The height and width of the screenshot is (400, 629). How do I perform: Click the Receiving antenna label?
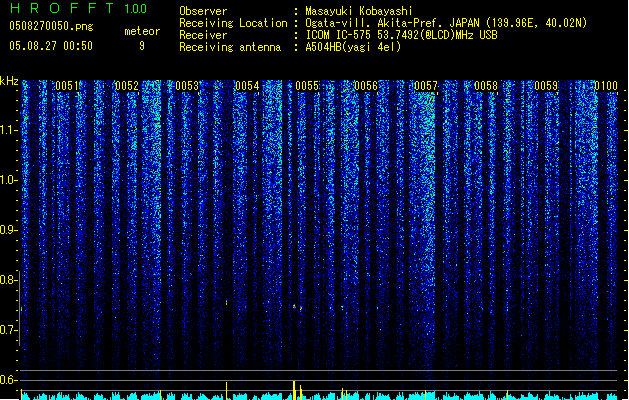click(x=230, y=47)
